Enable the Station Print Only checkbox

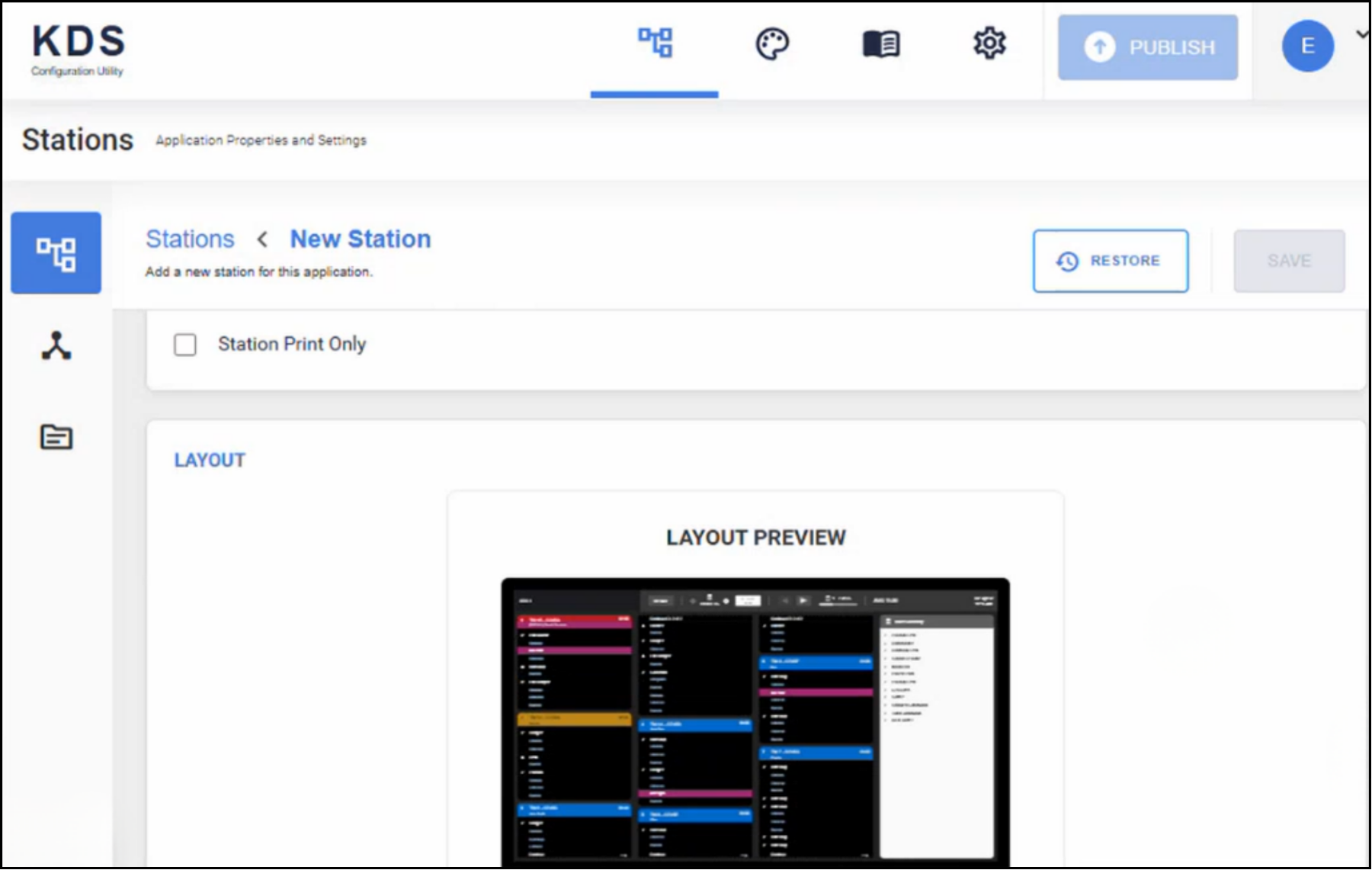pyautogui.click(x=185, y=345)
